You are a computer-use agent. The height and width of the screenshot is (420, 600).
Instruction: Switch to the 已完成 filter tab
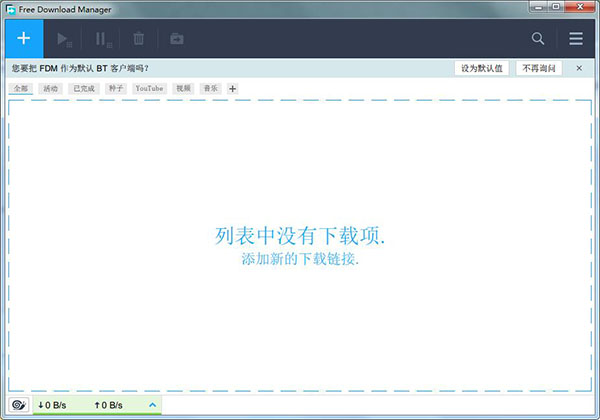85,89
